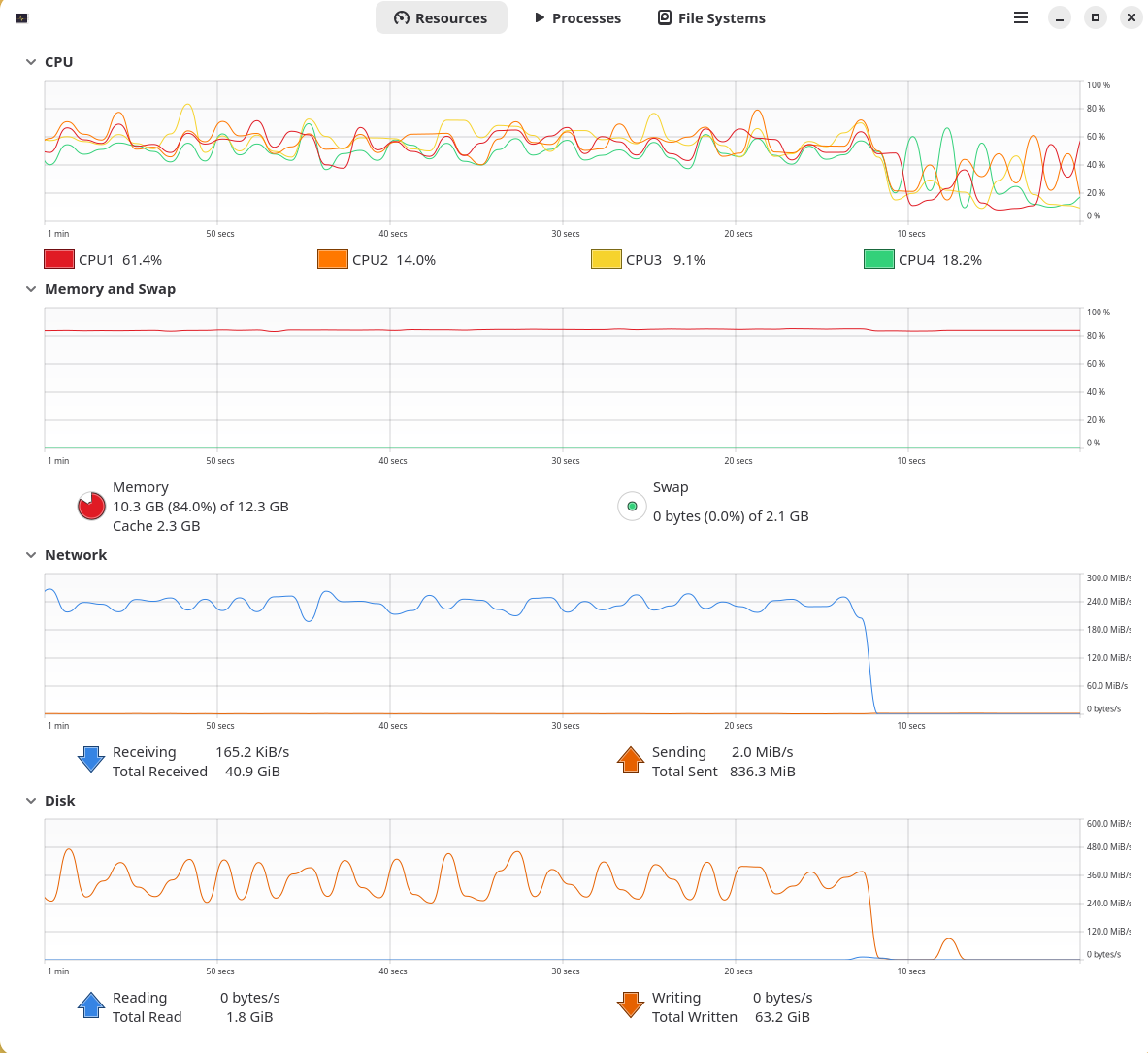Click the Memory usage pie chart icon

point(90,506)
